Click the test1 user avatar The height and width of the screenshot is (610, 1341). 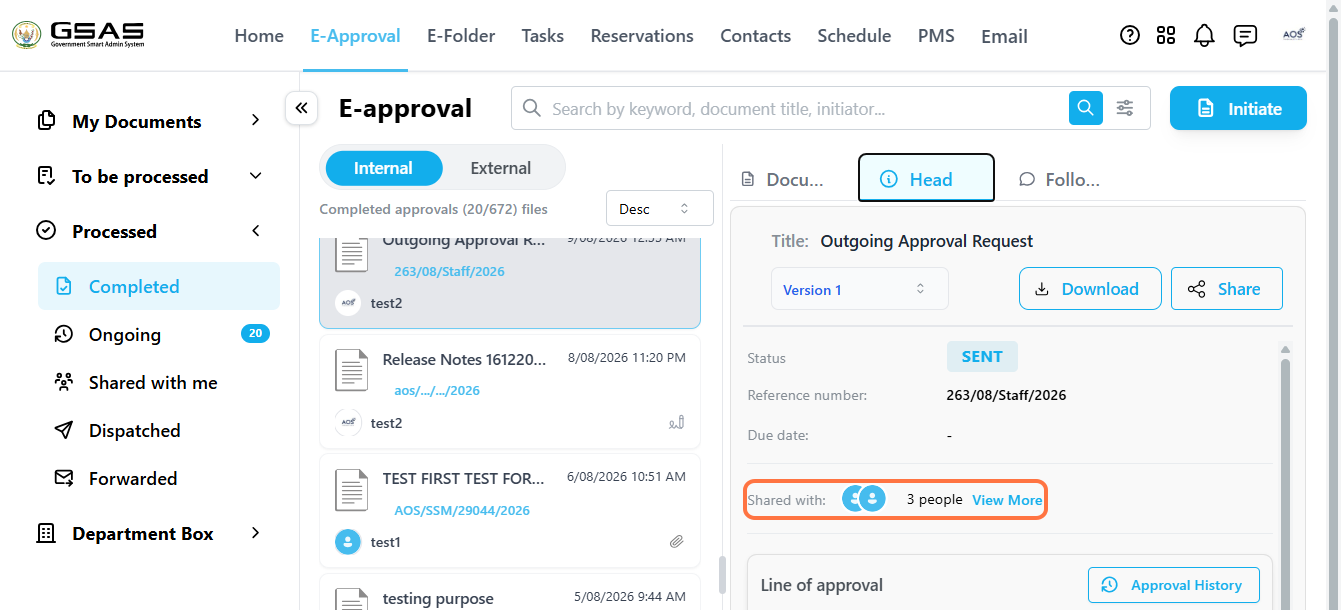click(347, 542)
